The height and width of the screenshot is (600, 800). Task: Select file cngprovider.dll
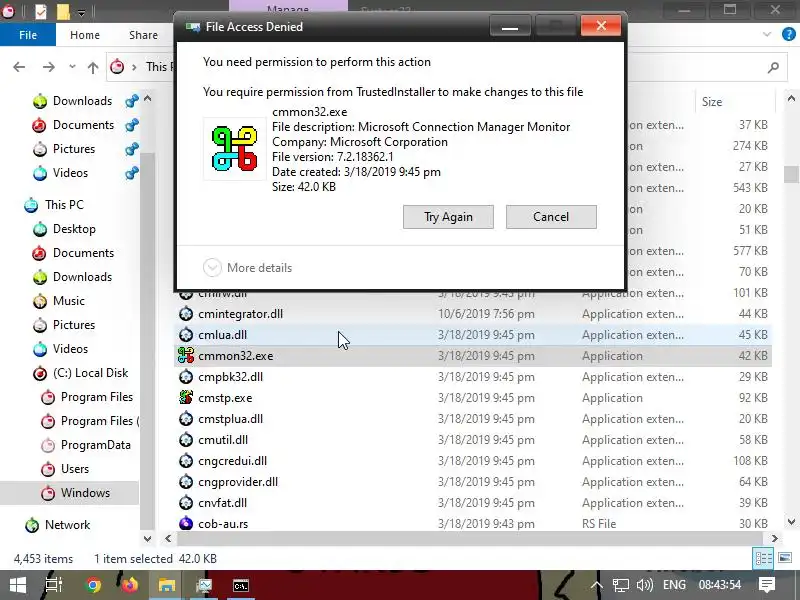(238, 482)
